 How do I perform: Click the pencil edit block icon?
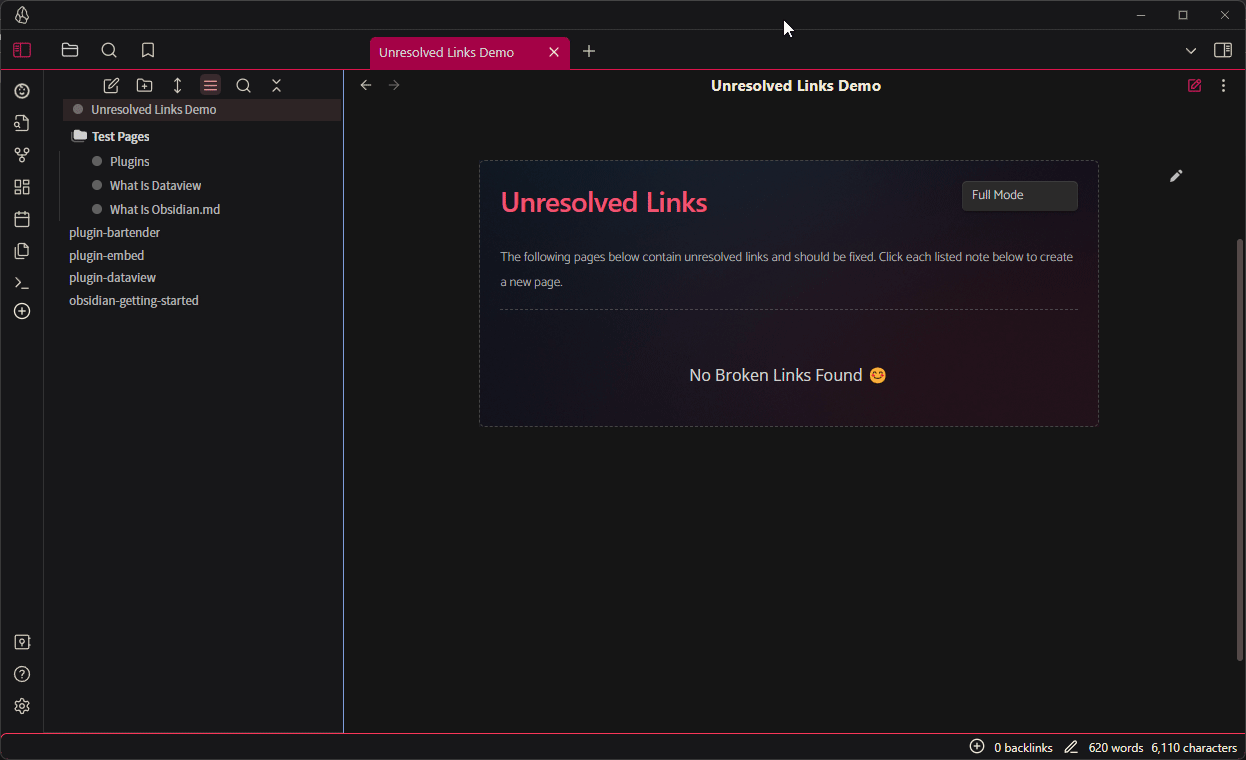coord(1176,176)
